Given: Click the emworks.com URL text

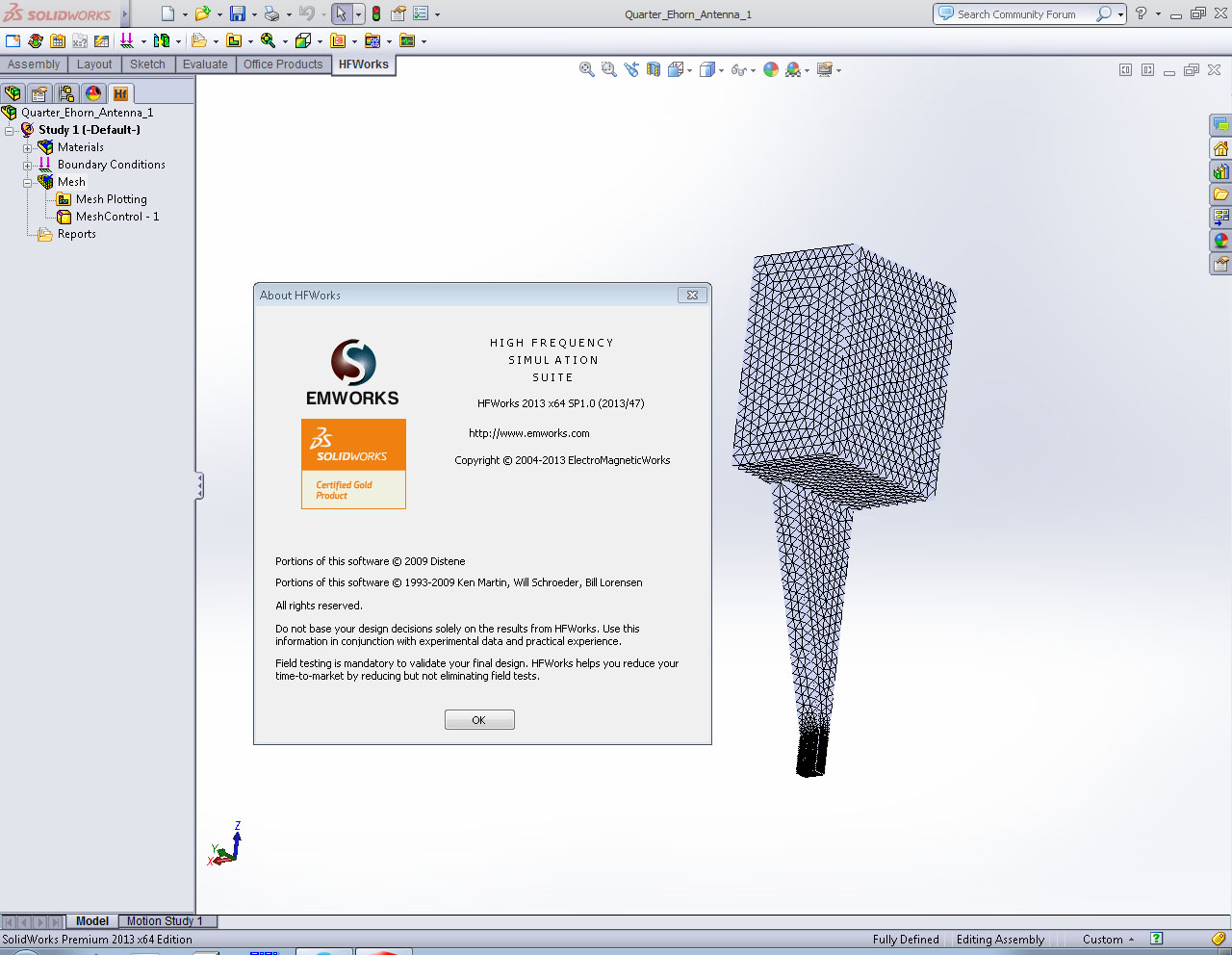Looking at the screenshot, I should (x=529, y=433).
